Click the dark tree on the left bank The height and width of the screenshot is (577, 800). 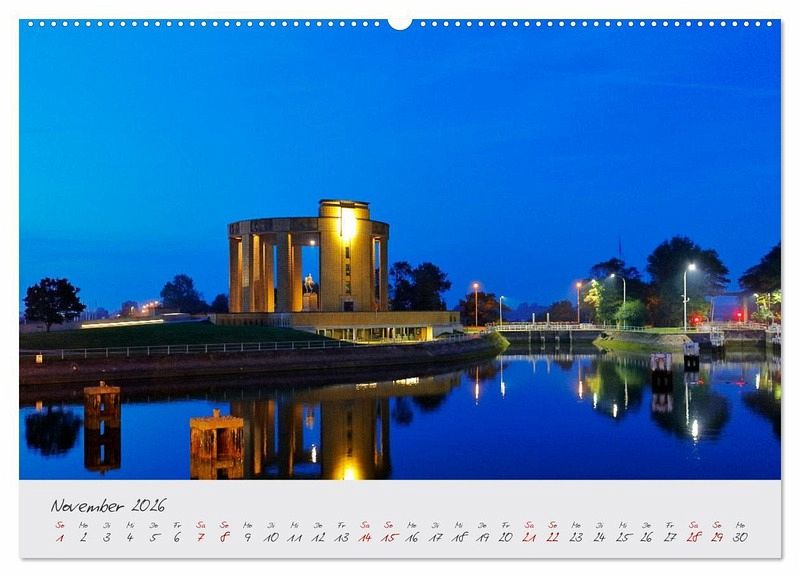point(52,300)
